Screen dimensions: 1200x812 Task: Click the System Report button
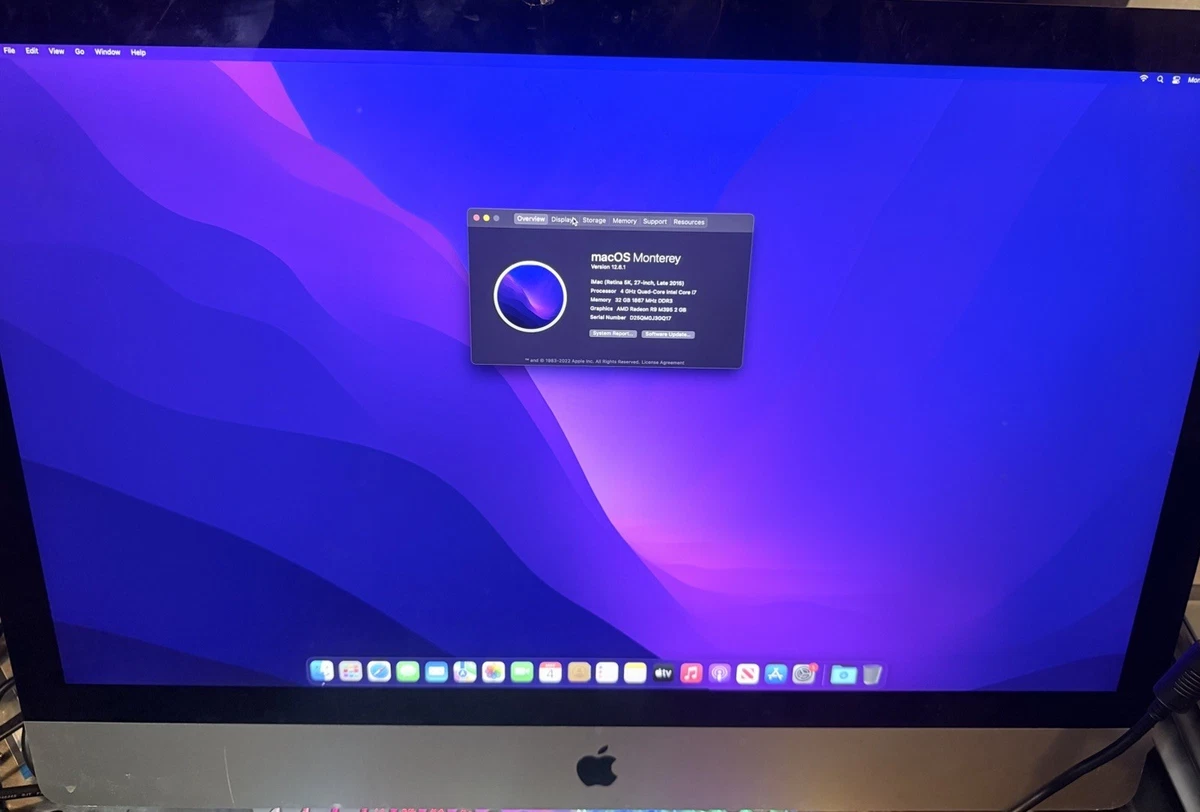tap(613, 333)
